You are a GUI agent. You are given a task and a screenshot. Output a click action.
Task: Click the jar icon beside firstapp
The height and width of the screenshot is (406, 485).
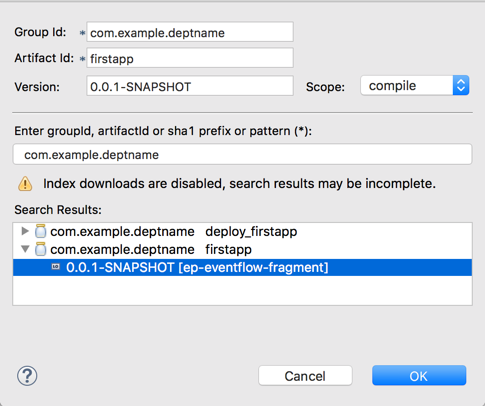41,249
